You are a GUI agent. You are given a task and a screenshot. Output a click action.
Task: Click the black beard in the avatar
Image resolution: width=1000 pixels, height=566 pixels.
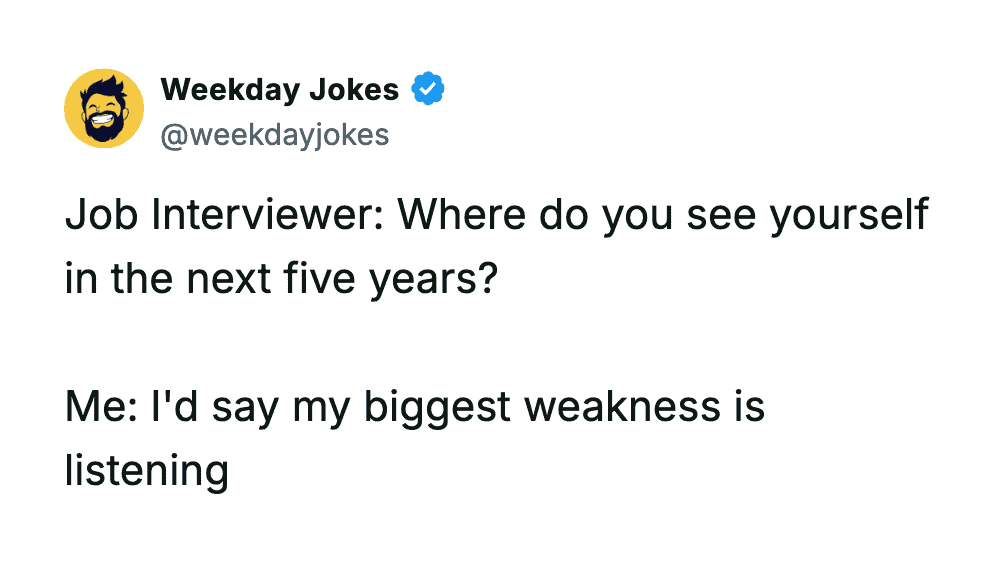click(x=104, y=128)
